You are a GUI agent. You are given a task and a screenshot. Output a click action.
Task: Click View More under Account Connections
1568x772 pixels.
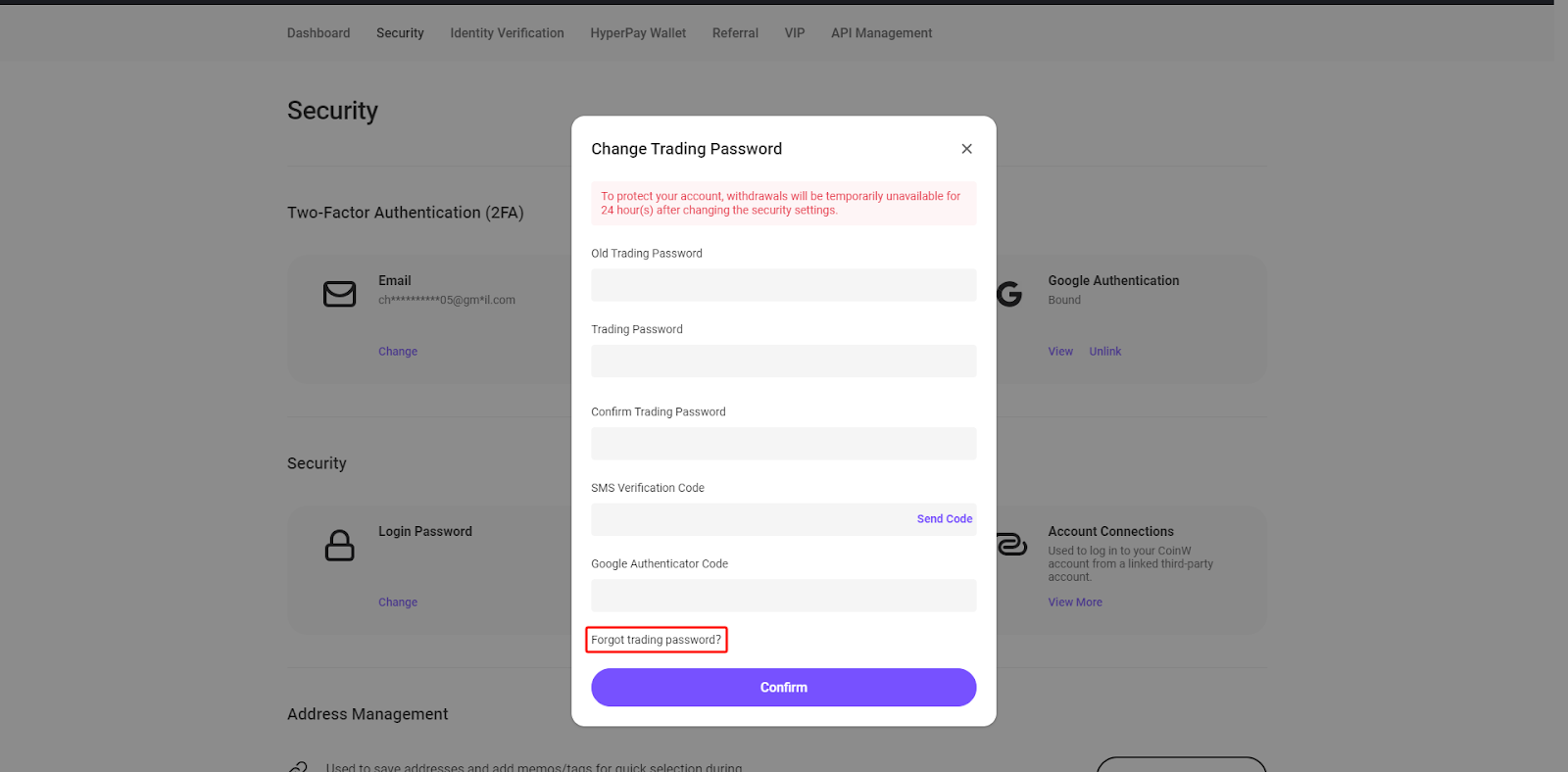click(x=1074, y=602)
